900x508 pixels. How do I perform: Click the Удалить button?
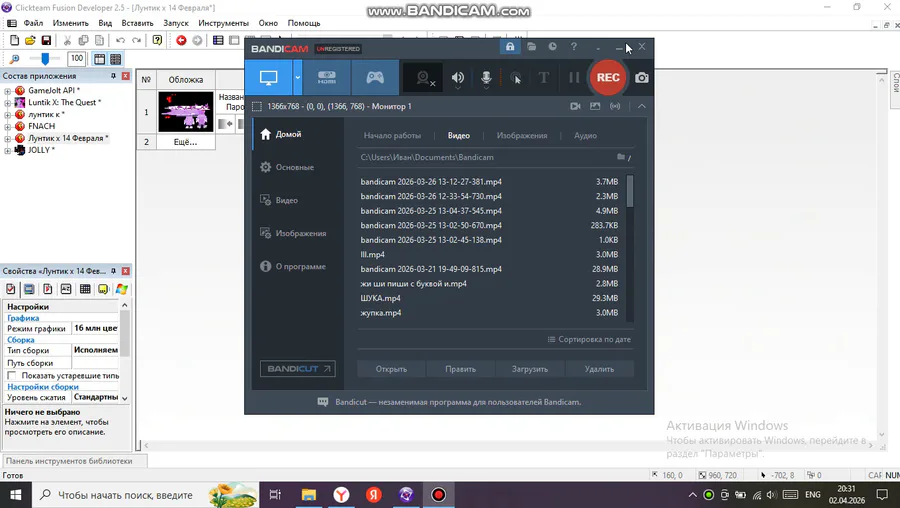coord(599,369)
